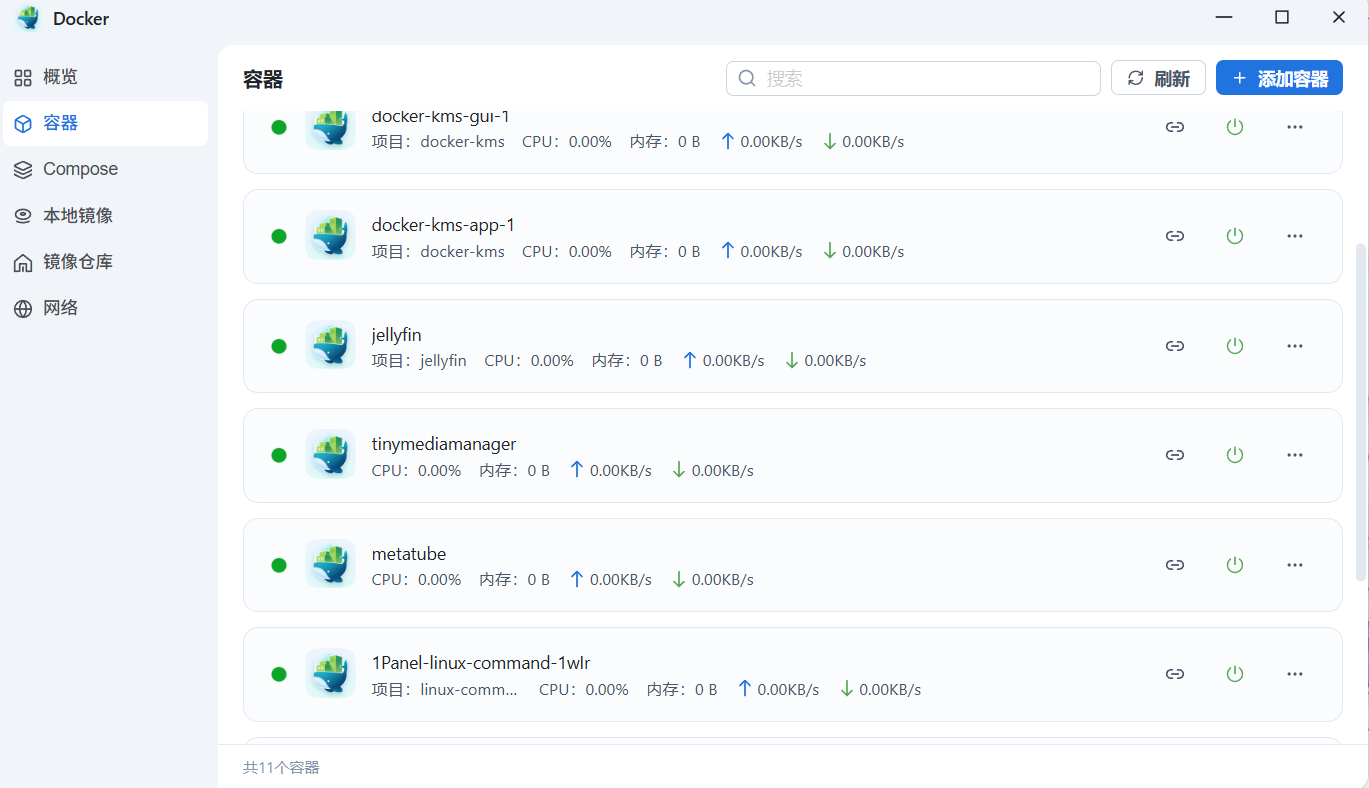The image size is (1369, 788).
Task: Click the 1Panel-linux-command-1wlr whale icon
Action: coord(330,674)
